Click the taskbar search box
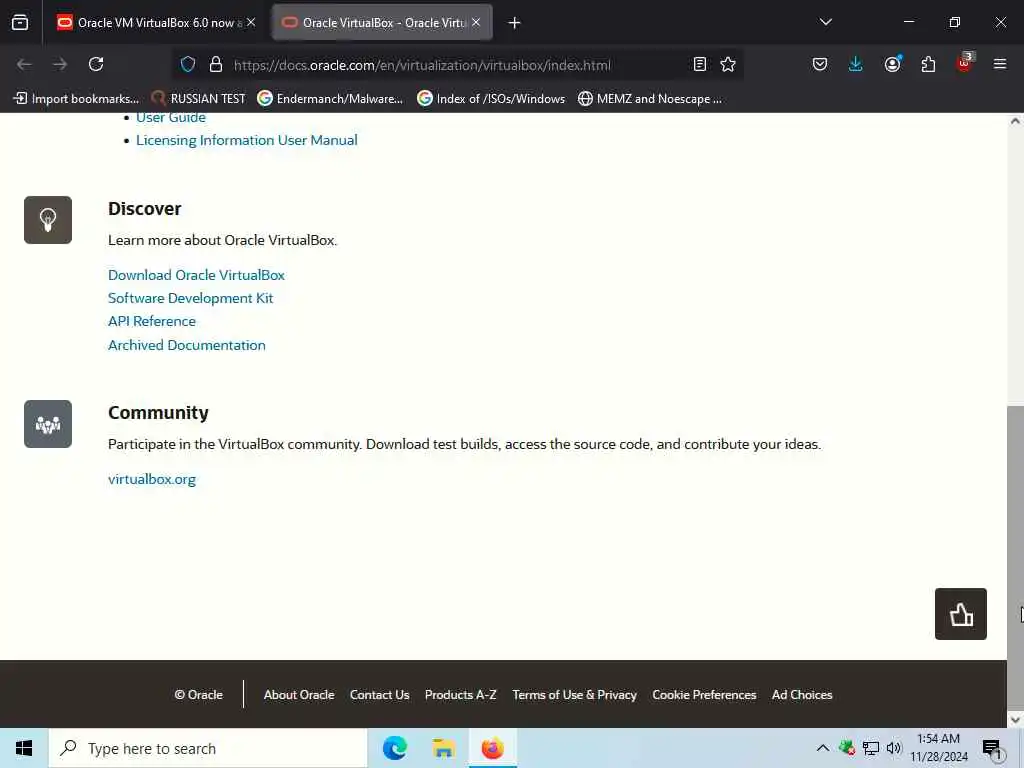The width and height of the screenshot is (1024, 768). point(208,748)
